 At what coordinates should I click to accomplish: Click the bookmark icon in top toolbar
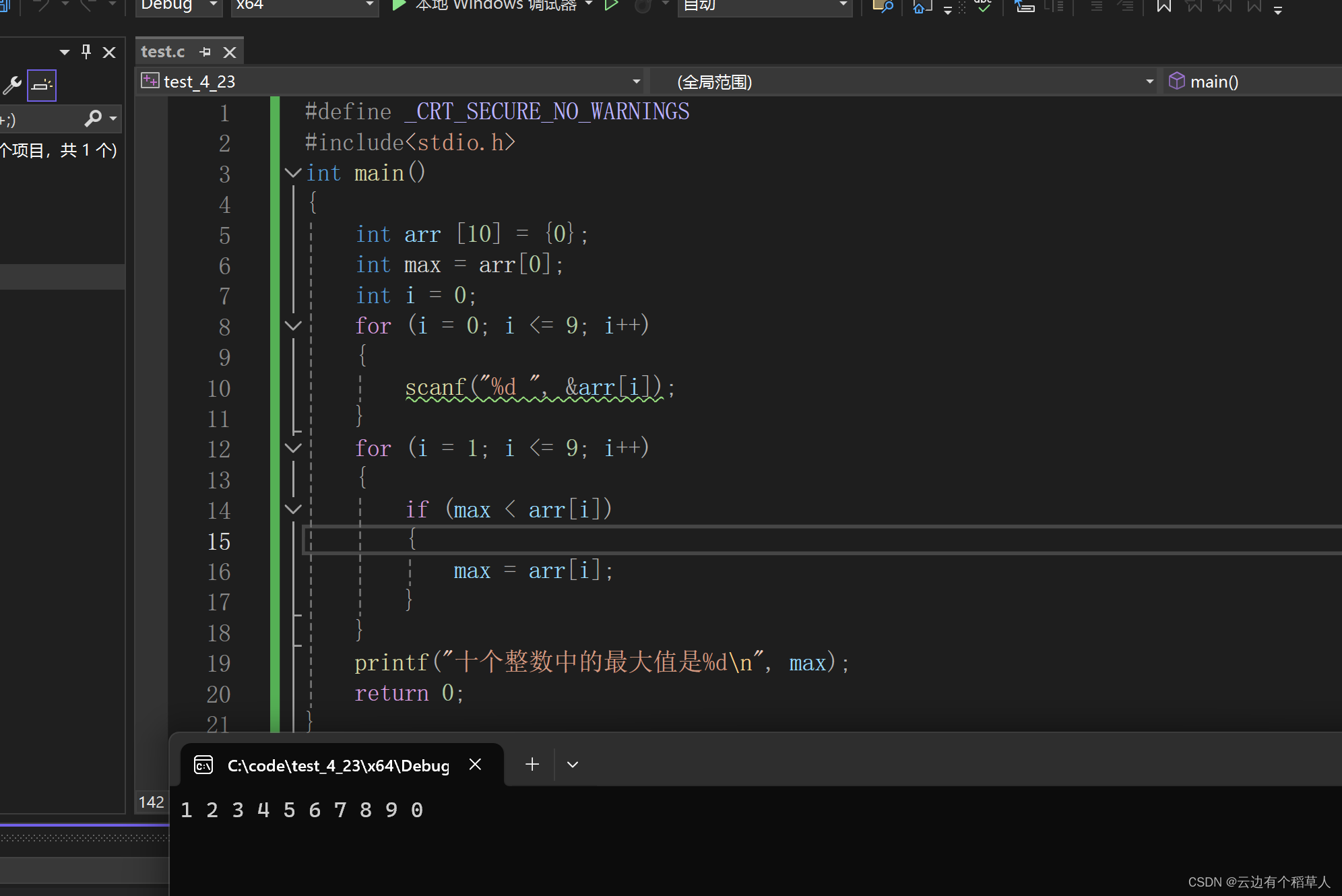pyautogui.click(x=1163, y=6)
